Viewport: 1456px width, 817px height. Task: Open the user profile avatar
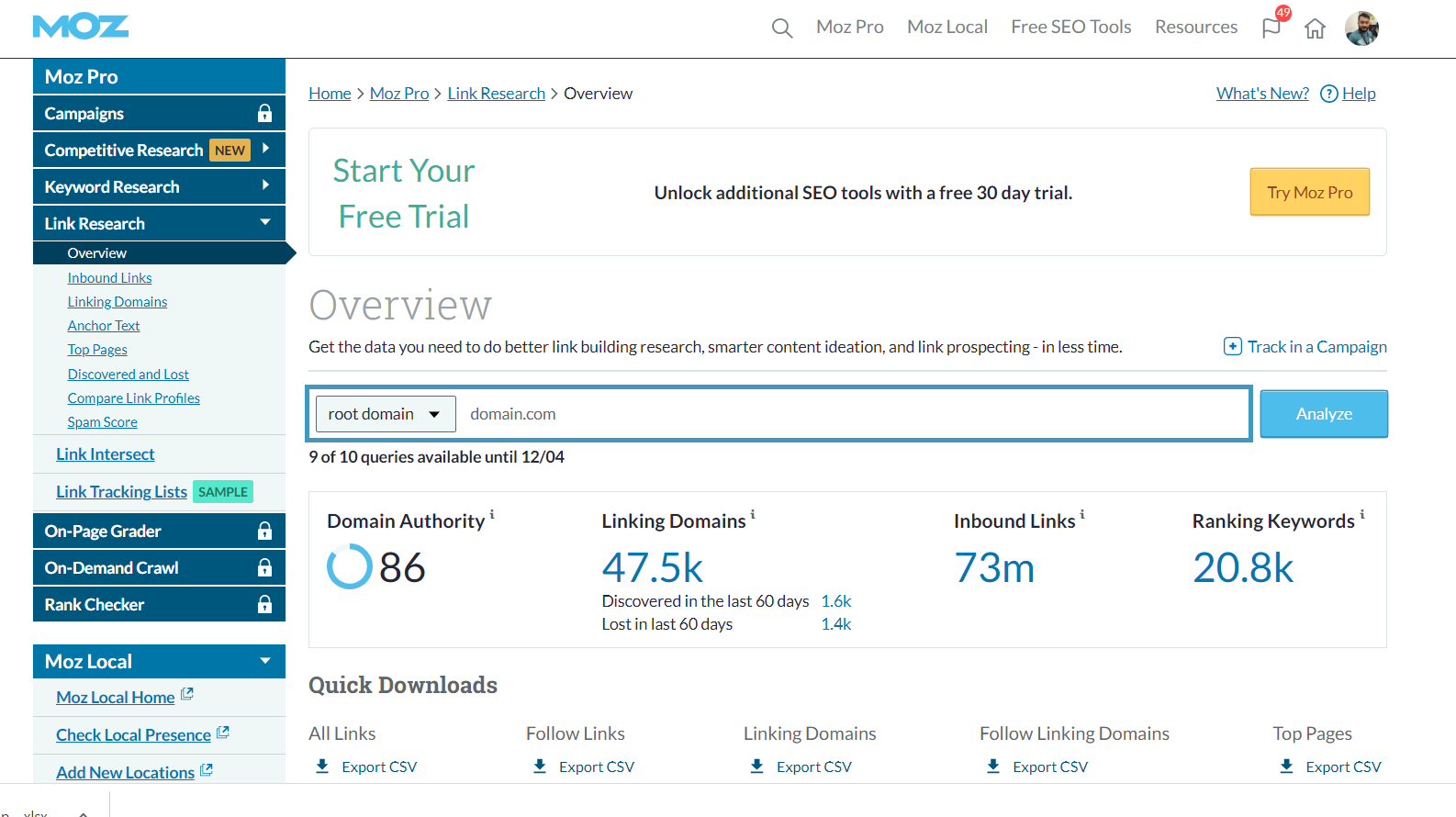click(1361, 28)
